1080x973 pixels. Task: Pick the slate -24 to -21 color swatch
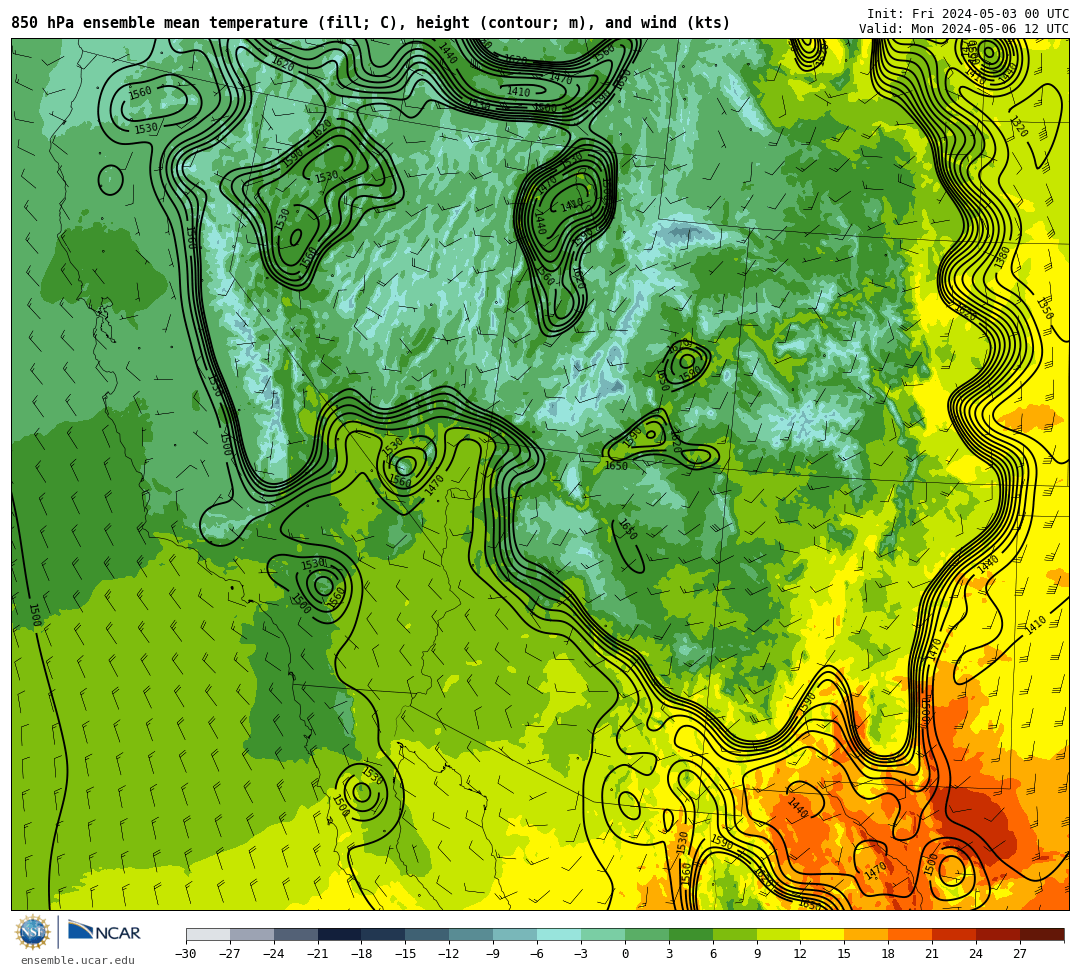pyautogui.click(x=296, y=934)
